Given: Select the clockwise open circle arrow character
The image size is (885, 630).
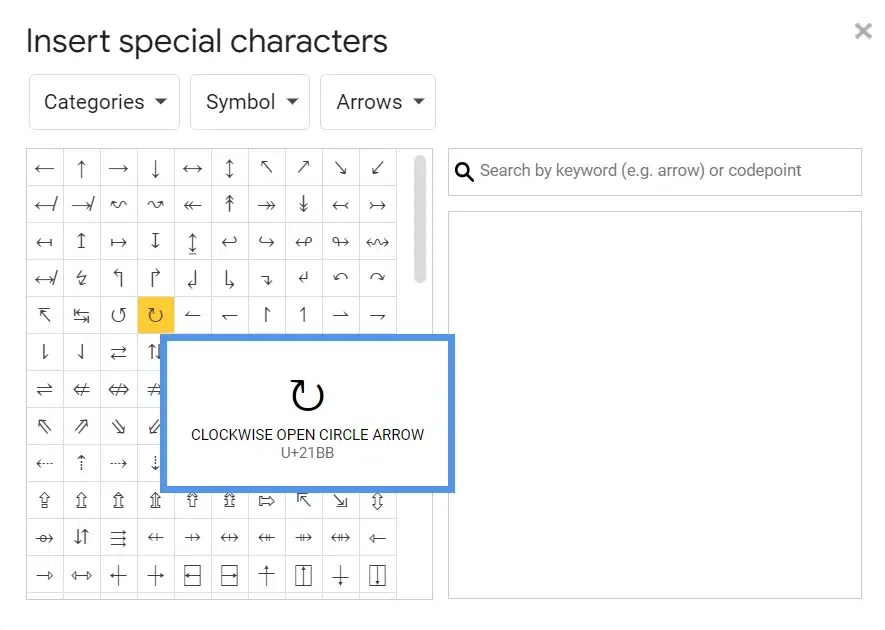Looking at the screenshot, I should pos(155,315).
